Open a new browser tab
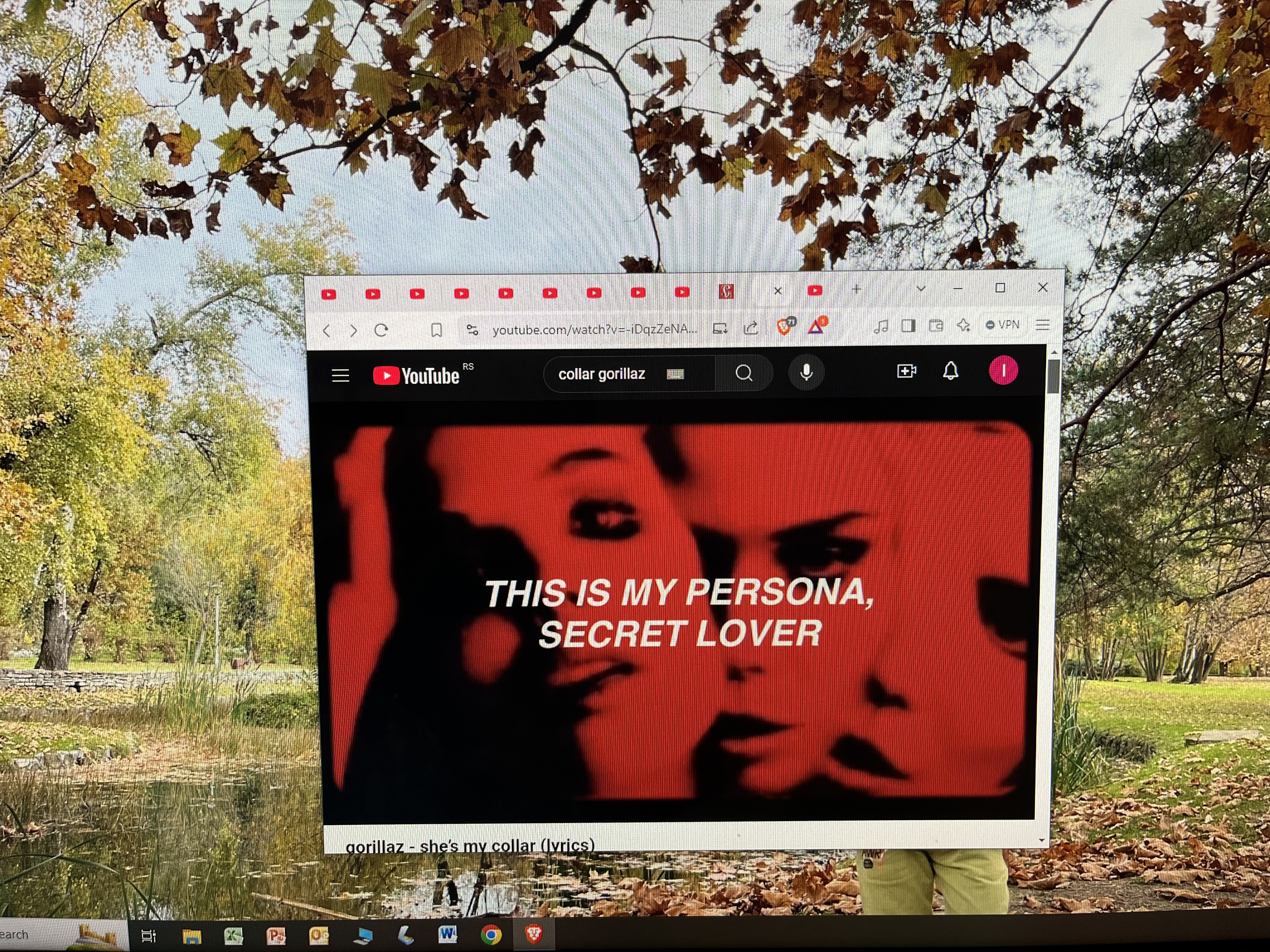This screenshot has width=1270, height=952. (x=856, y=289)
